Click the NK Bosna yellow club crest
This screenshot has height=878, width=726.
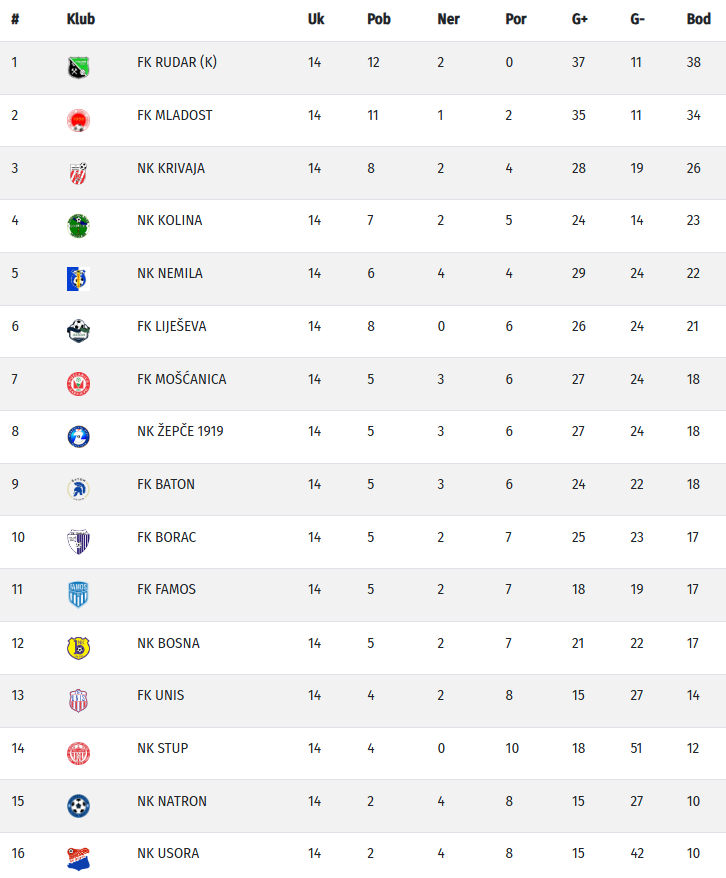coord(78,647)
